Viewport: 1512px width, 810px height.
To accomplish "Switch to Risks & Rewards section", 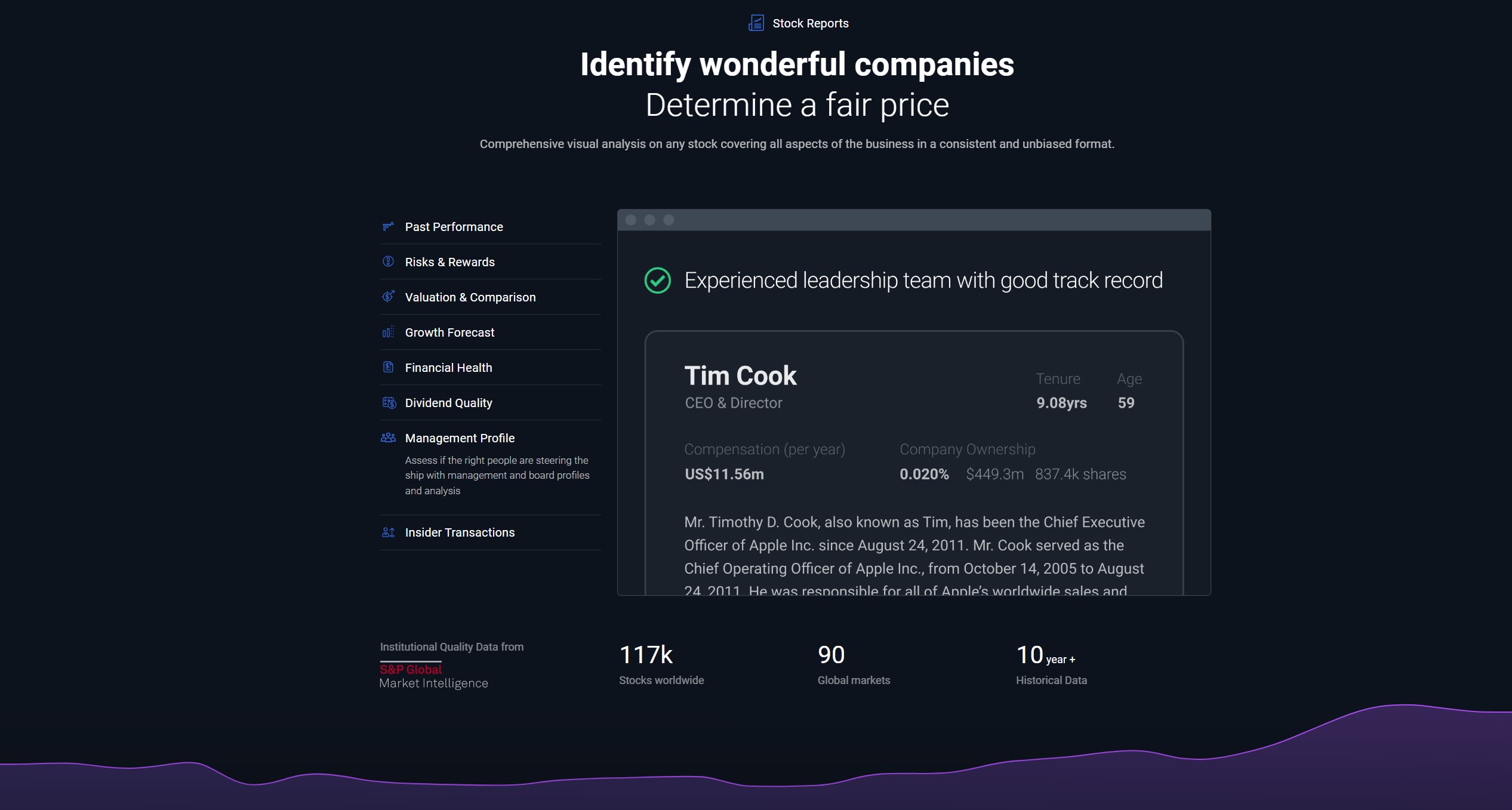I will pos(449,262).
